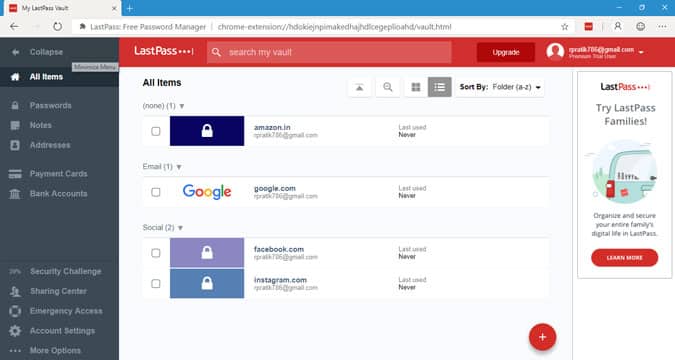675x360 pixels.
Task: Click the bank icon beside Bank Accounts
Action: pyautogui.click(x=15, y=194)
